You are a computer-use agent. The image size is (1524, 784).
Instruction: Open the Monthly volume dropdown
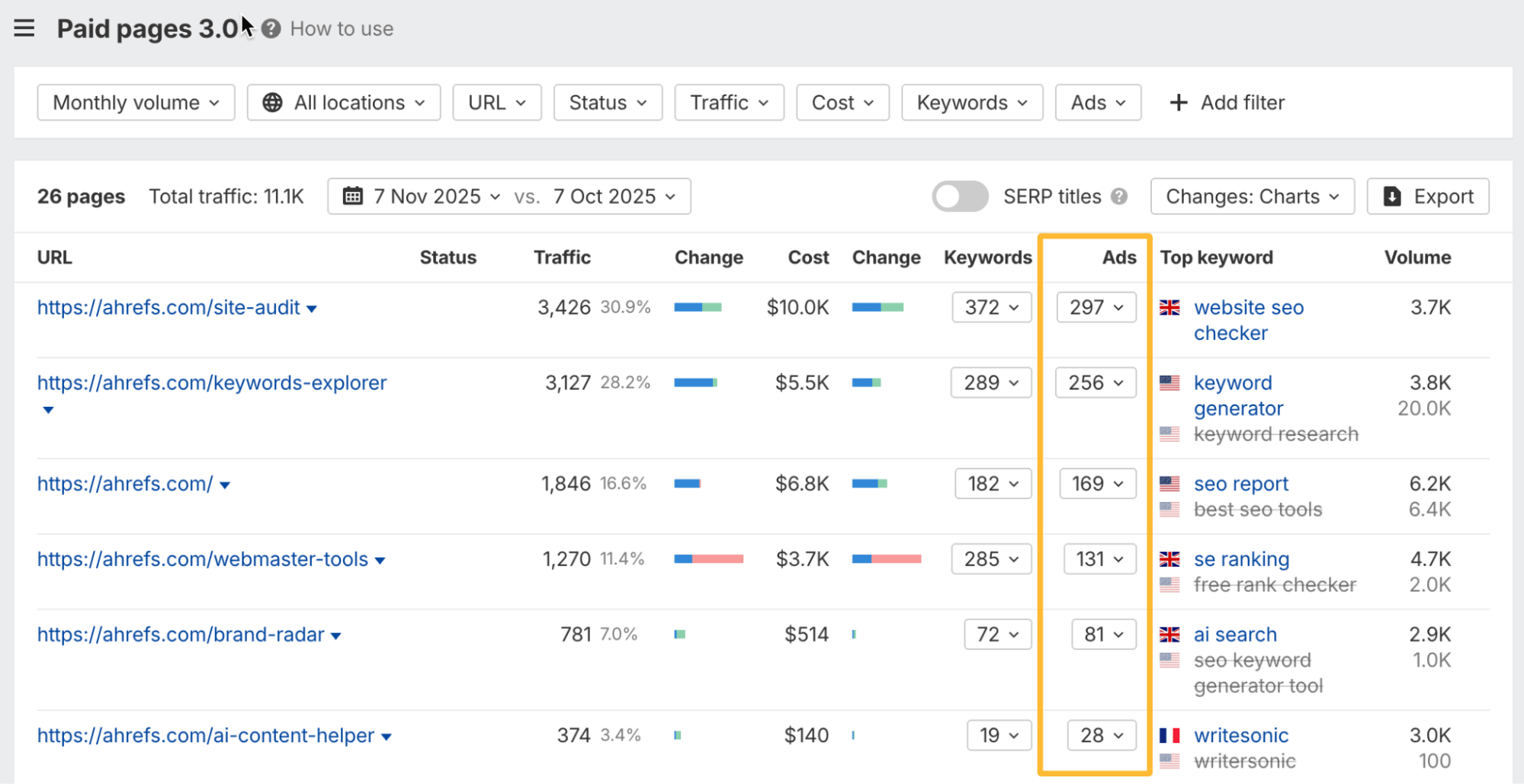click(136, 103)
